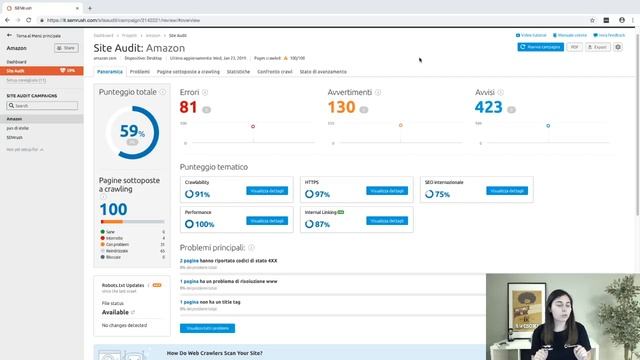Click the 423 notices count

coord(488,107)
